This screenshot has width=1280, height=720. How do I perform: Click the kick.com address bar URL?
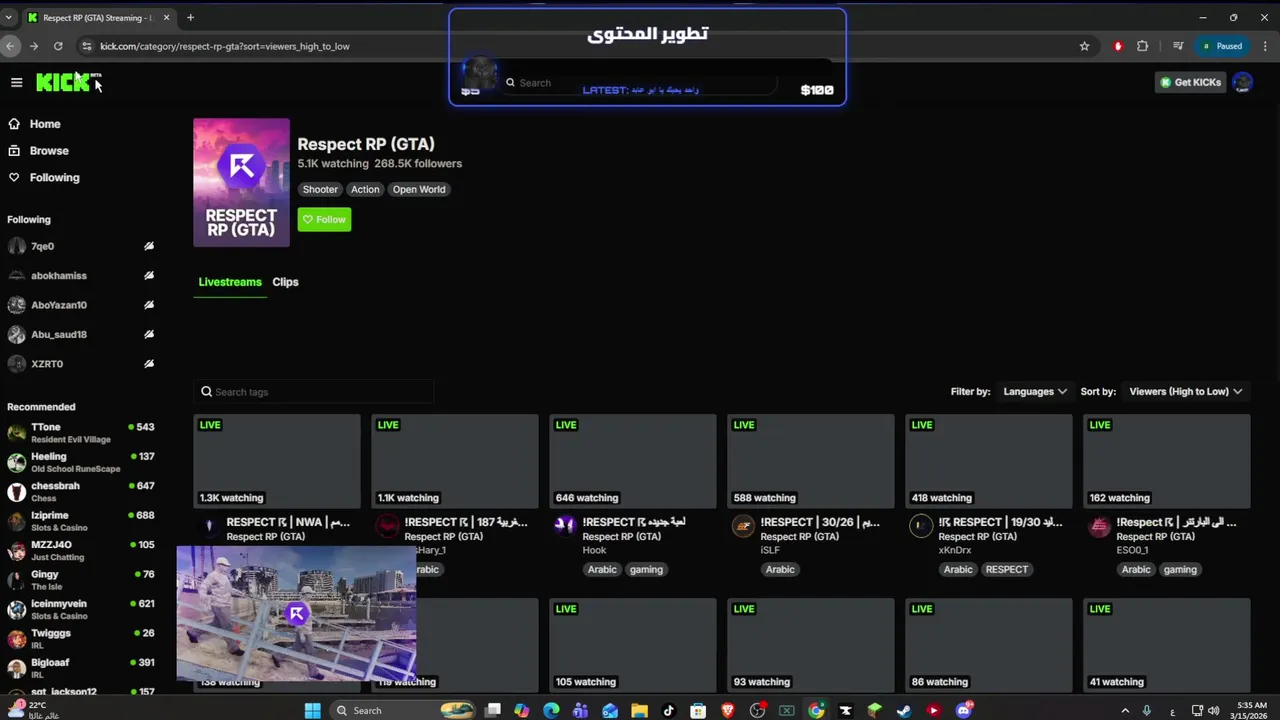225,46
